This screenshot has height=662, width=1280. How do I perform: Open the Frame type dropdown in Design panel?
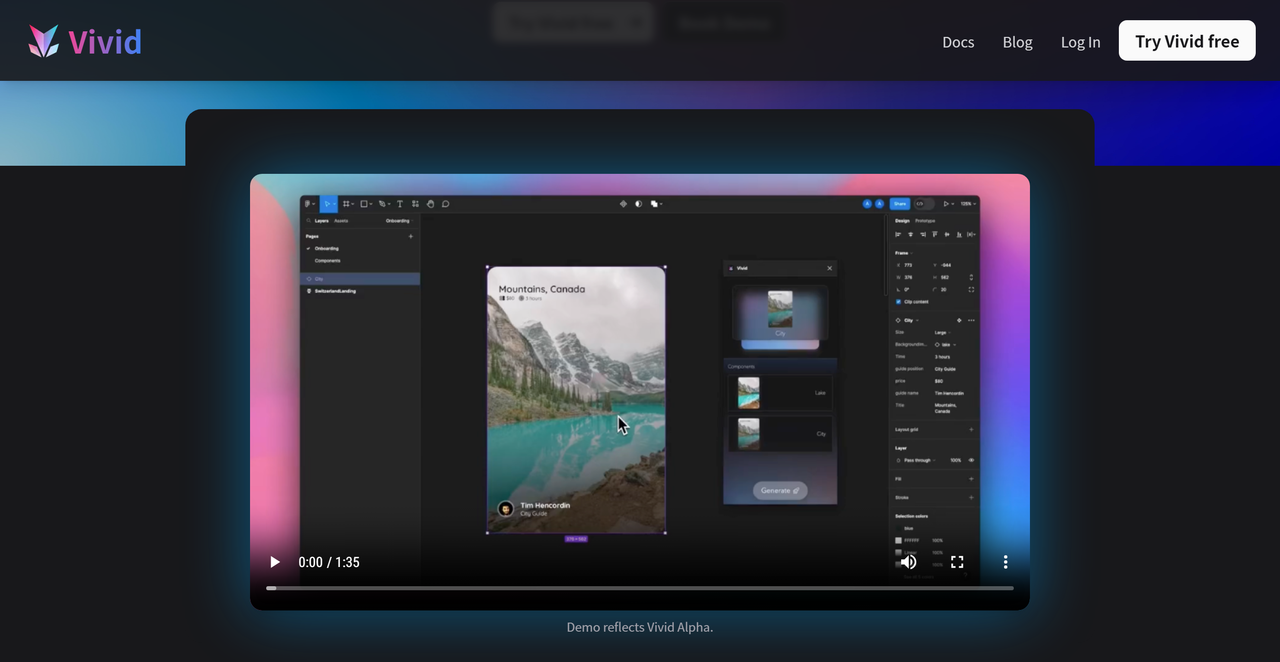pos(903,253)
